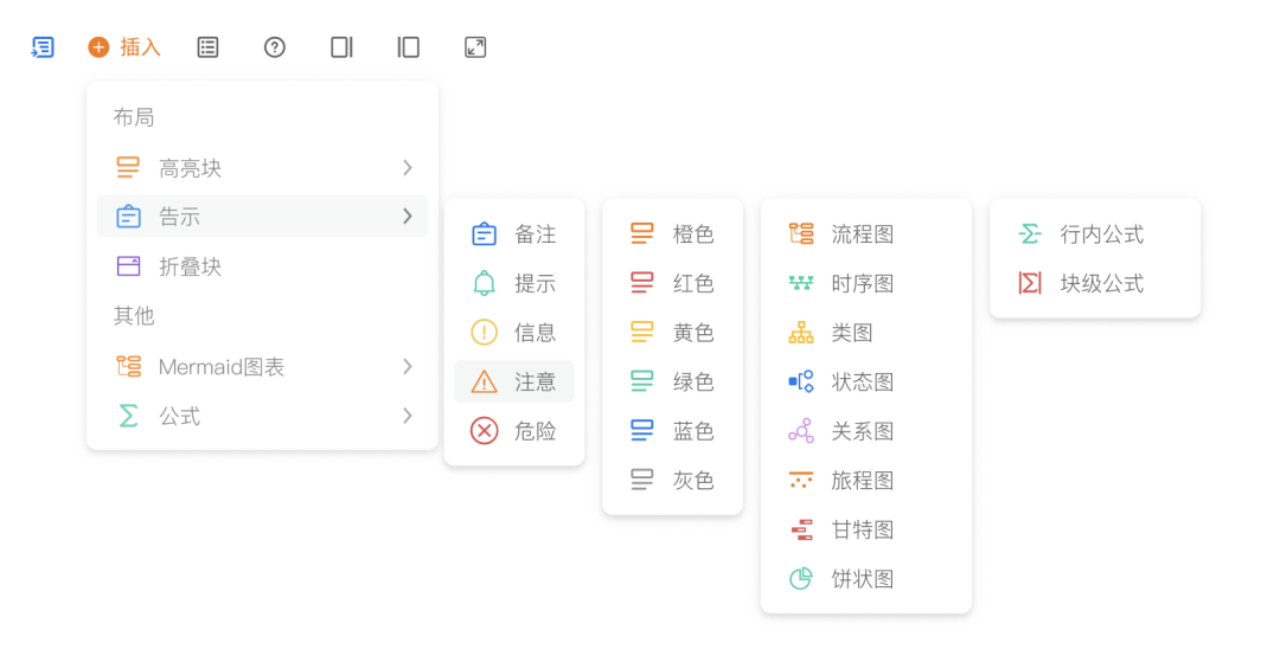Click the fullscreen expand icon in toolbar
The height and width of the screenshot is (662, 1280).
click(475, 47)
